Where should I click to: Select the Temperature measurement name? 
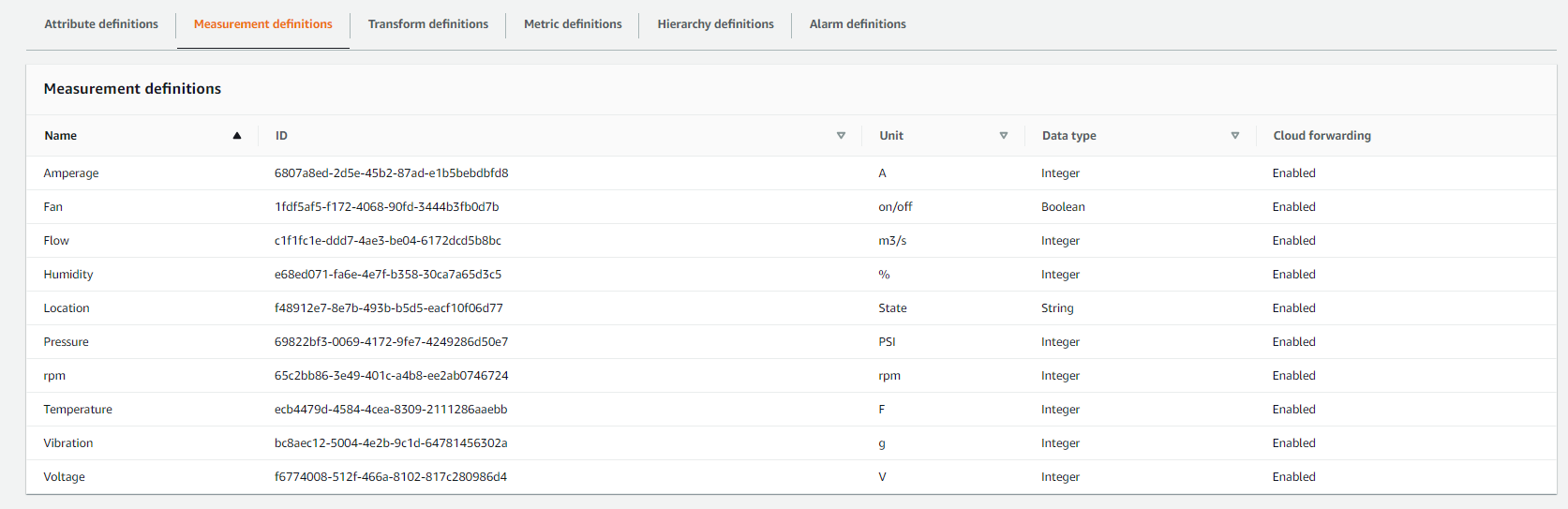pos(78,410)
